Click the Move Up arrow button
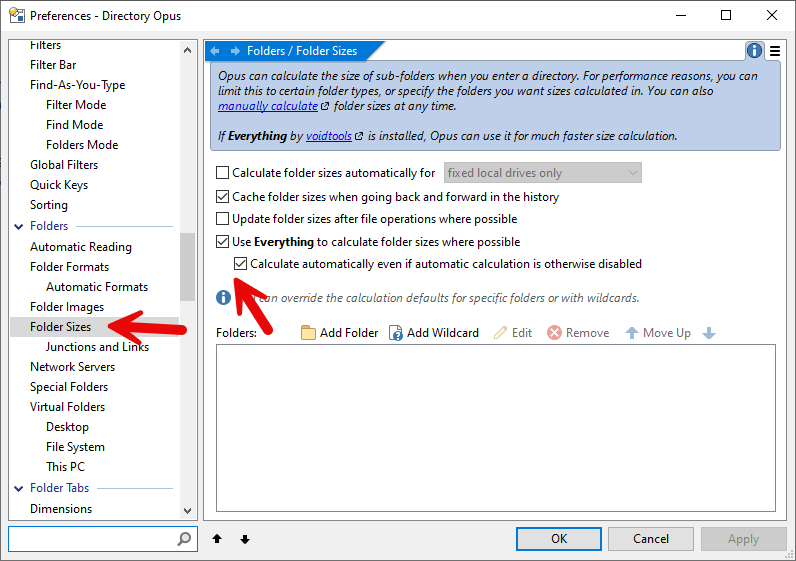796x561 pixels. (658, 333)
